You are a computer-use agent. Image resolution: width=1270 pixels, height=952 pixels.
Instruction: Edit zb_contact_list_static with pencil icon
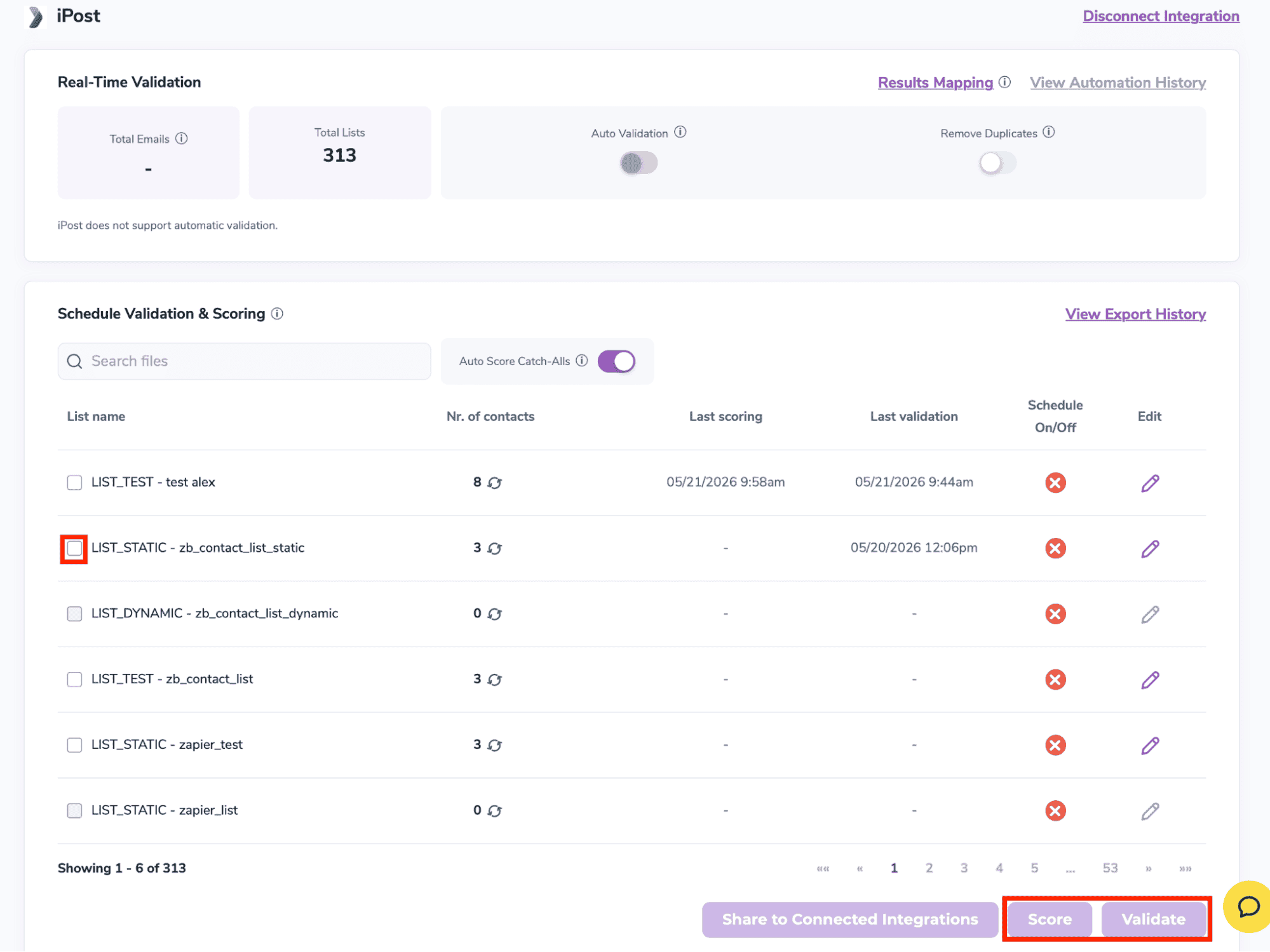(1150, 549)
